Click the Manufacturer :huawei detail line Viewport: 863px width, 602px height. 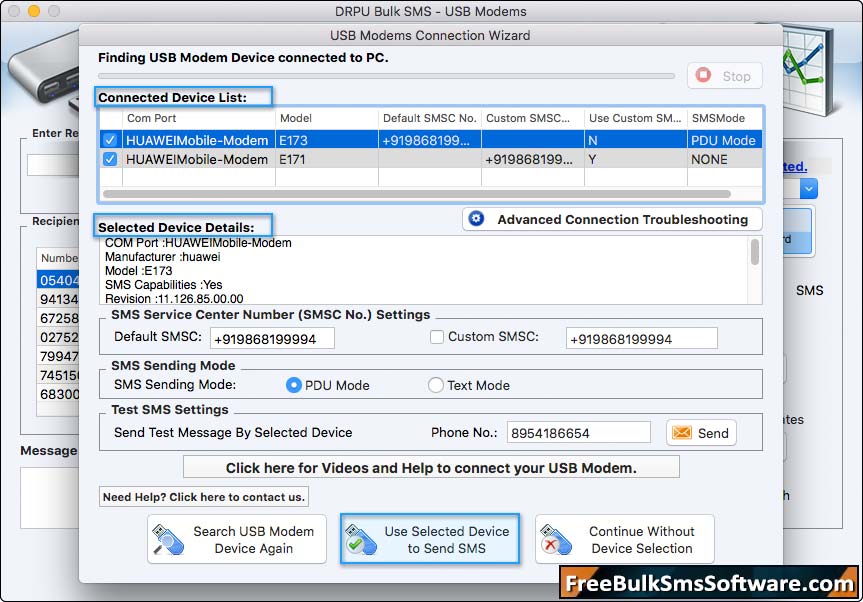click(x=162, y=257)
